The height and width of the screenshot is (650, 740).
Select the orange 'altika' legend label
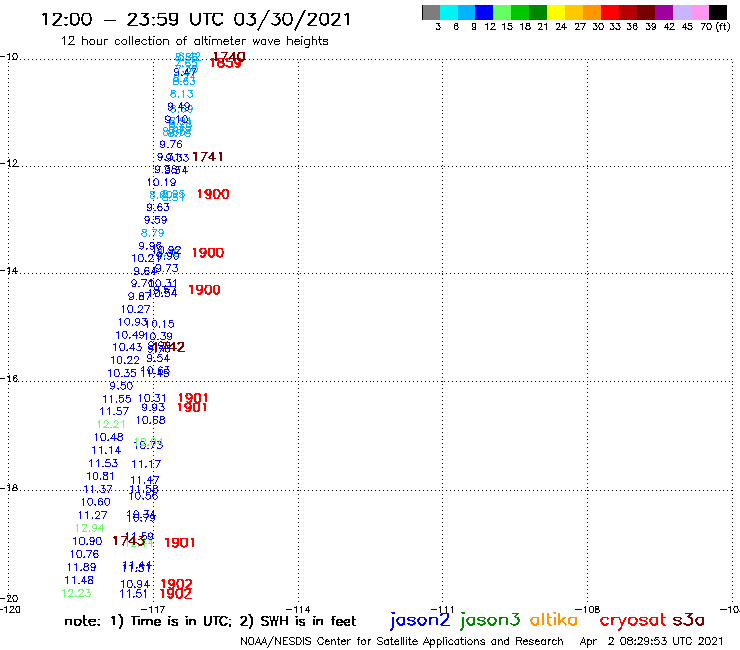point(554,619)
